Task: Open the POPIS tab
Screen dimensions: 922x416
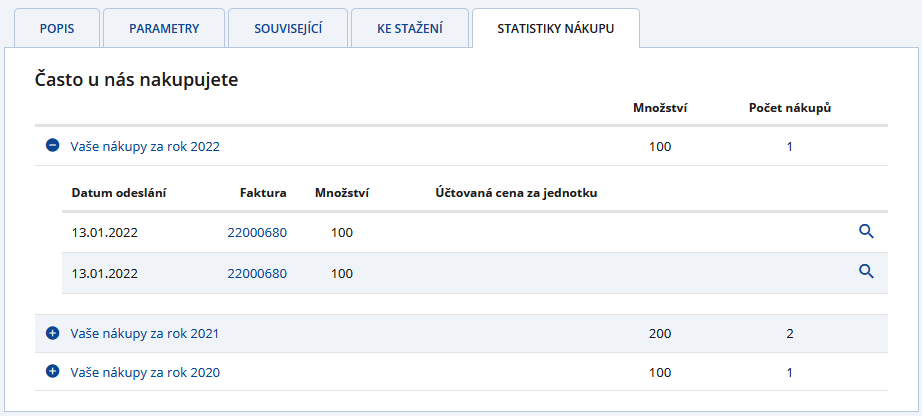Action: coord(56,29)
